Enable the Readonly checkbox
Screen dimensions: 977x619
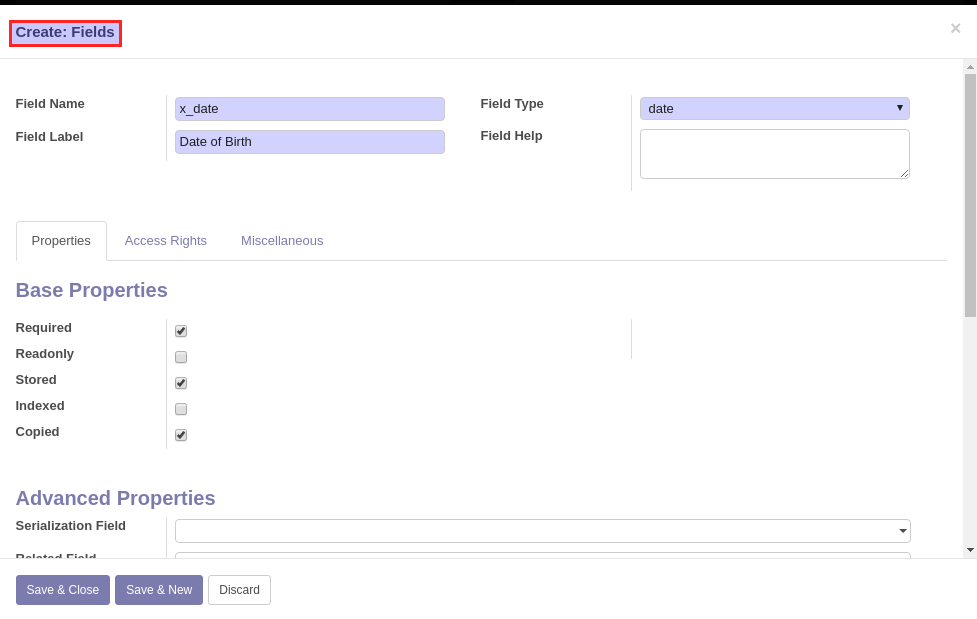[181, 357]
